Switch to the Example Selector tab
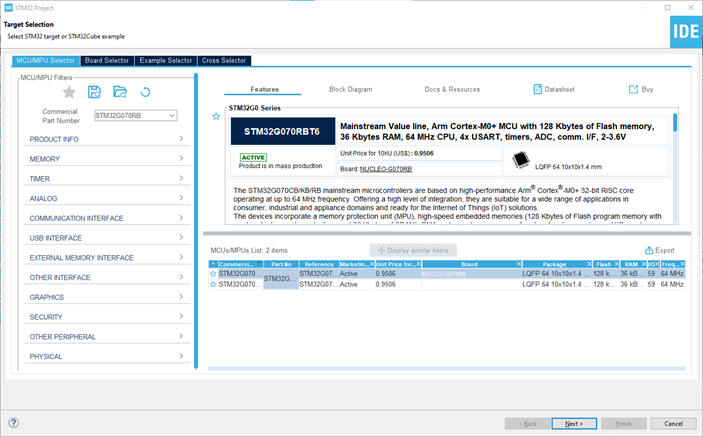The height and width of the screenshot is (437, 703). click(x=166, y=61)
